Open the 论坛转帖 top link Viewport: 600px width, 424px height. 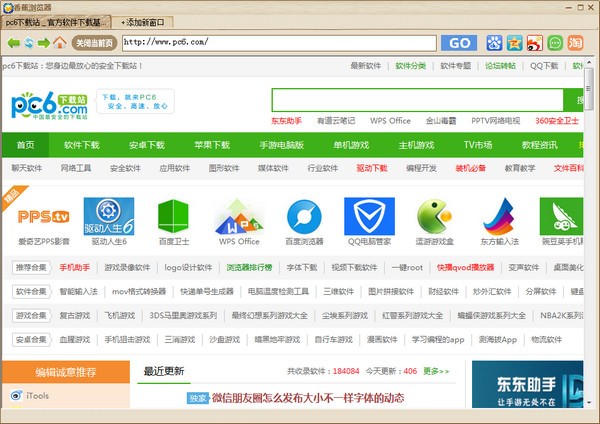click(501, 66)
